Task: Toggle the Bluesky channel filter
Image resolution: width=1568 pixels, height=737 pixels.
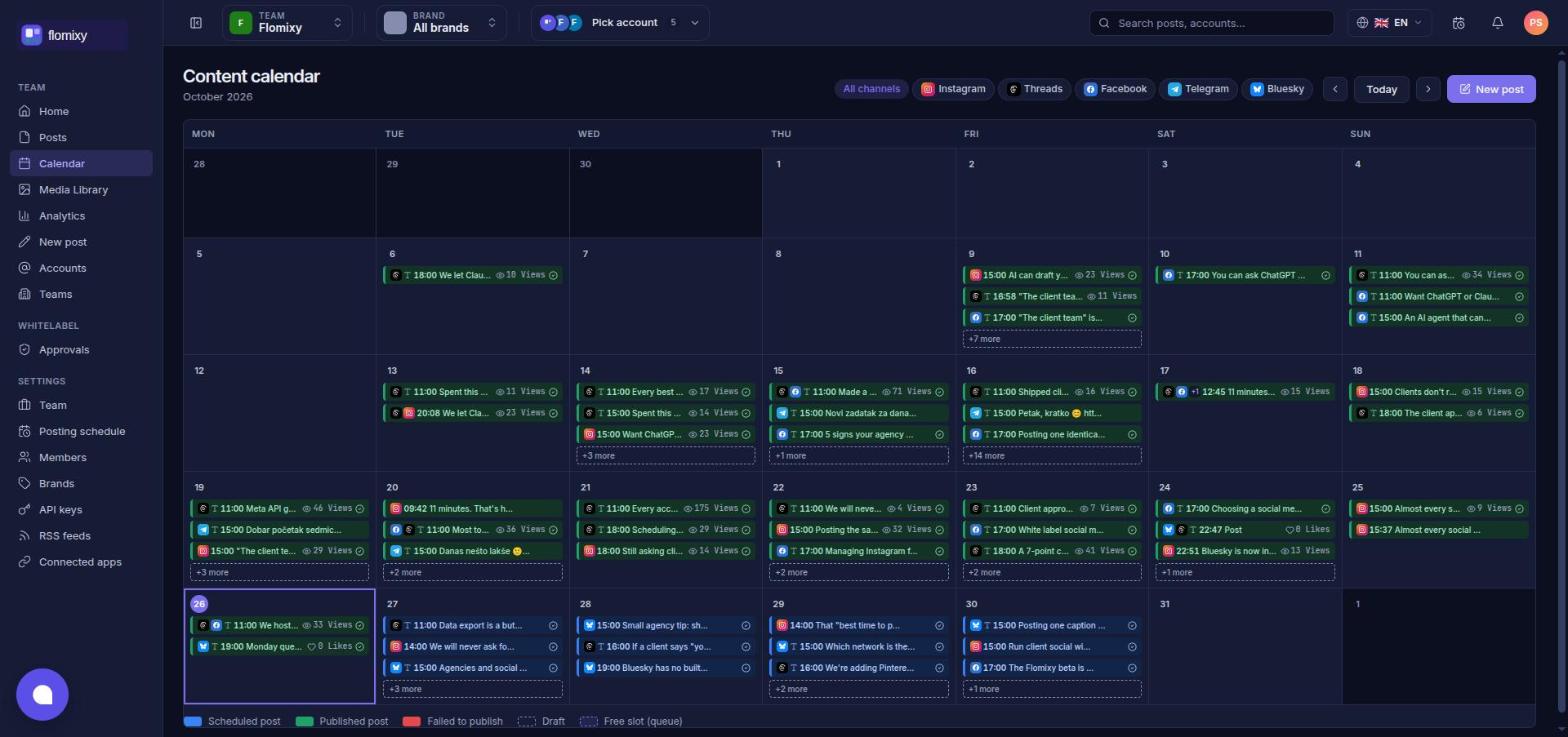Action: [x=1277, y=89]
